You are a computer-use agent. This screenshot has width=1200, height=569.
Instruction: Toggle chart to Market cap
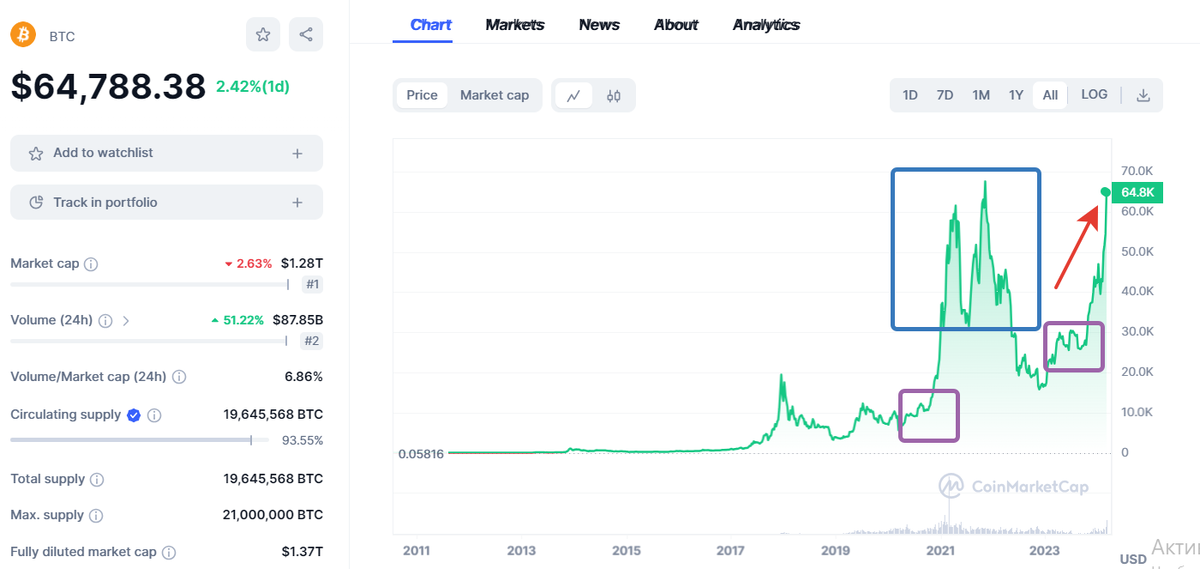click(494, 95)
